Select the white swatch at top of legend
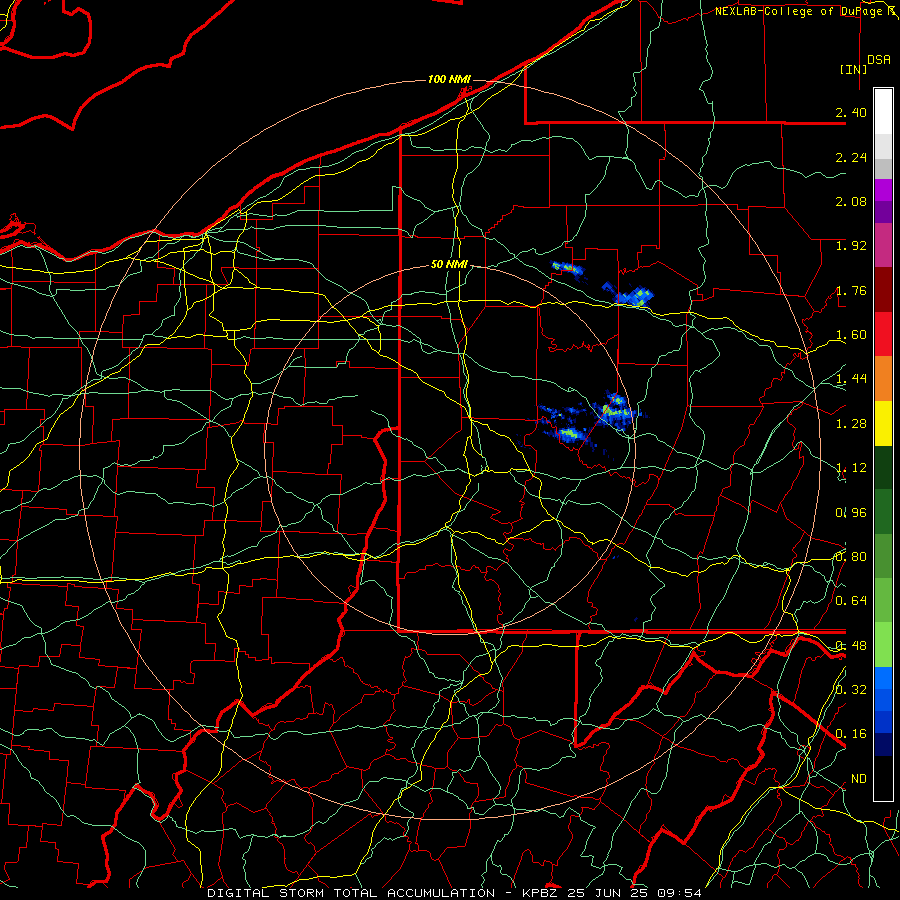Image resolution: width=900 pixels, height=900 pixels. click(883, 111)
